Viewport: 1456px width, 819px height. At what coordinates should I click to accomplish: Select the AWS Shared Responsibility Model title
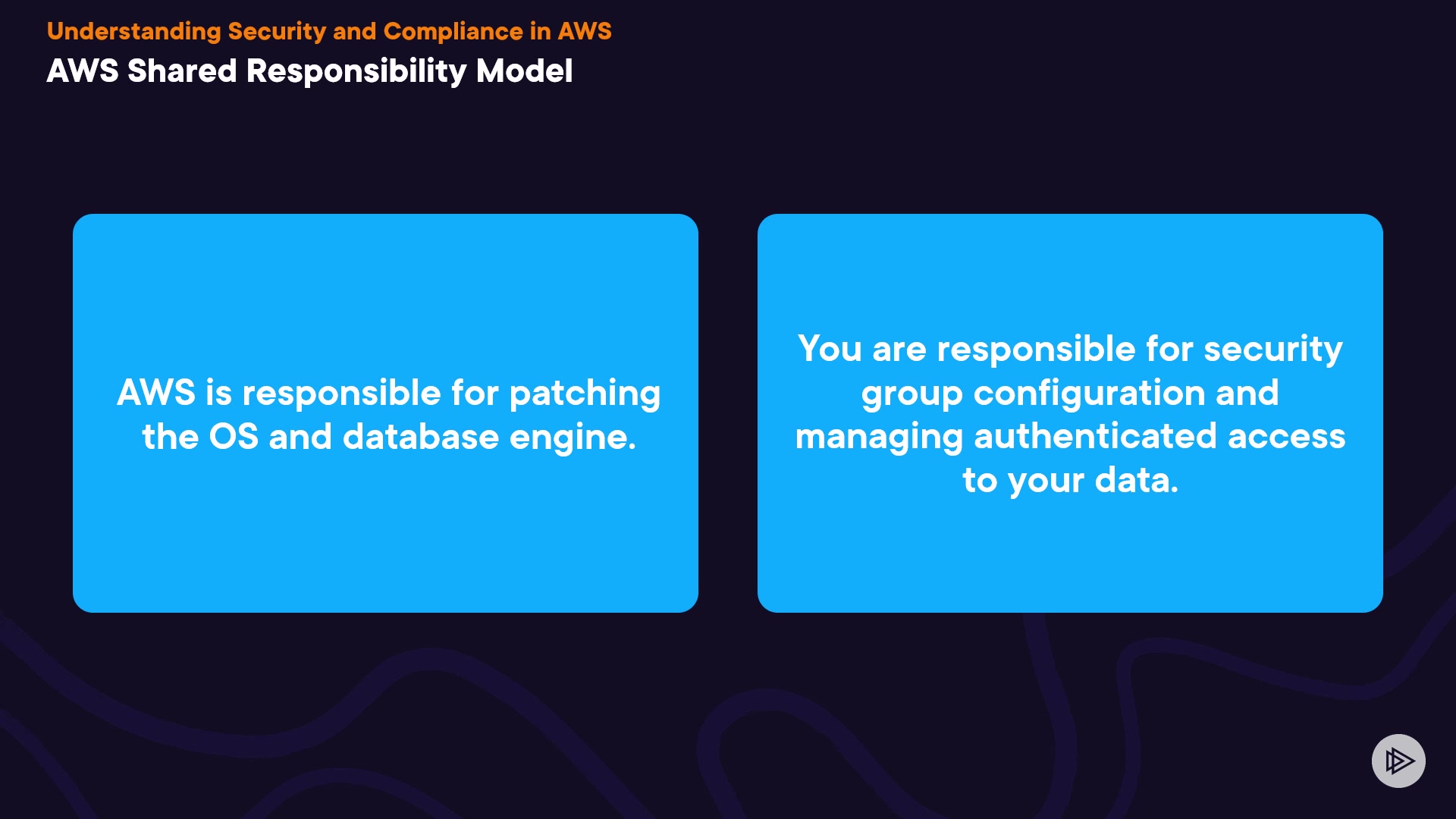tap(309, 71)
